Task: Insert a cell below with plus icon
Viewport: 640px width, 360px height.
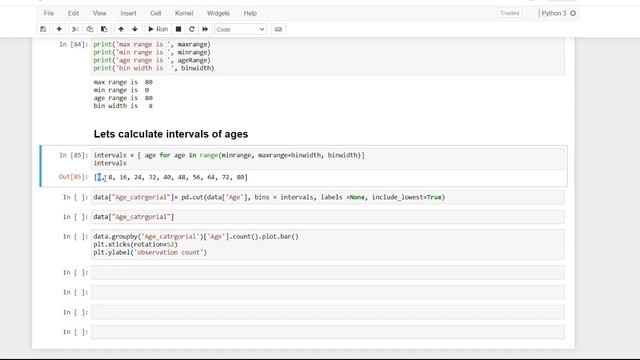Action: (59, 29)
